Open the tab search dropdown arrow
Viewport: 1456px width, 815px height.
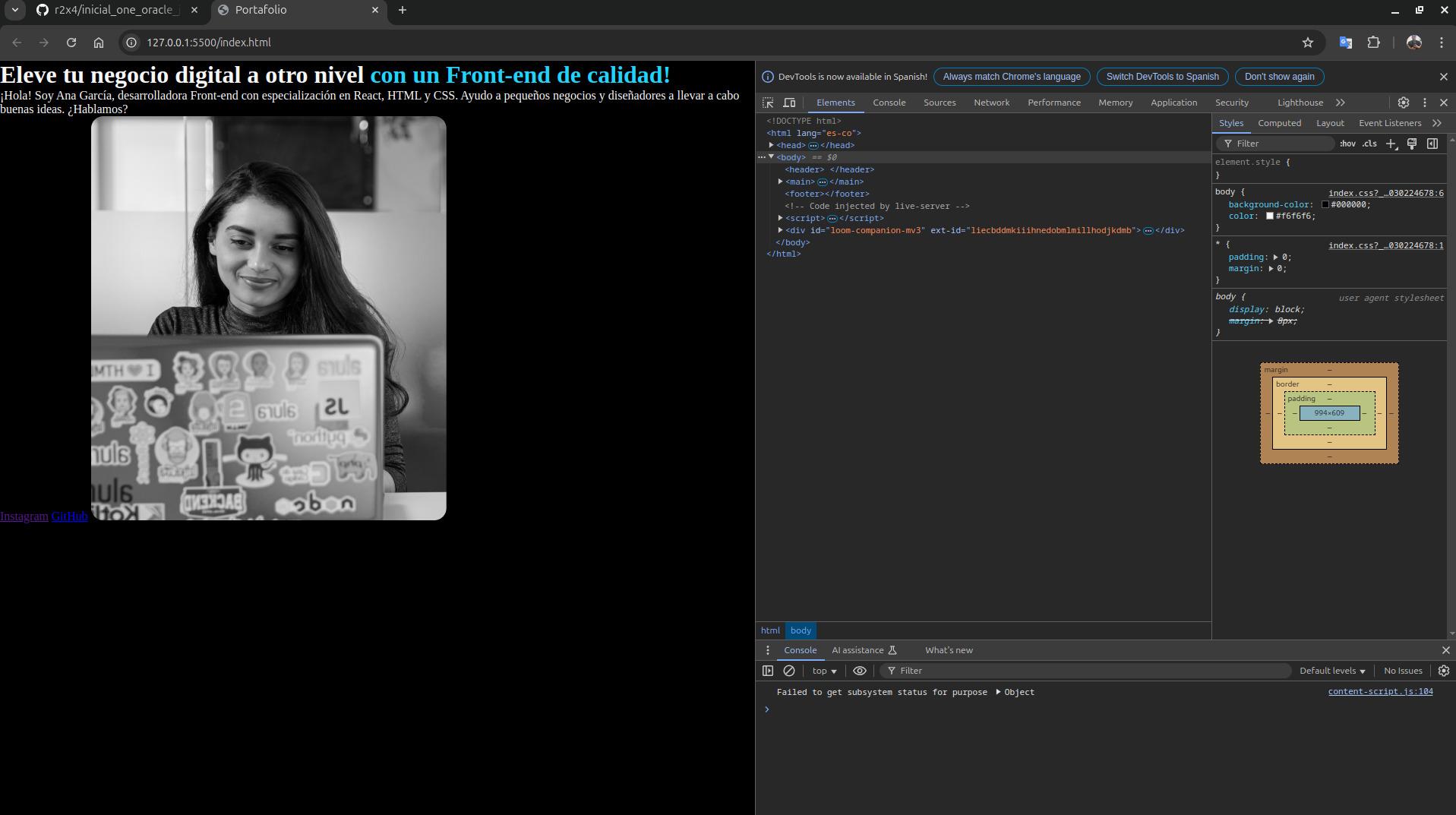(14, 10)
